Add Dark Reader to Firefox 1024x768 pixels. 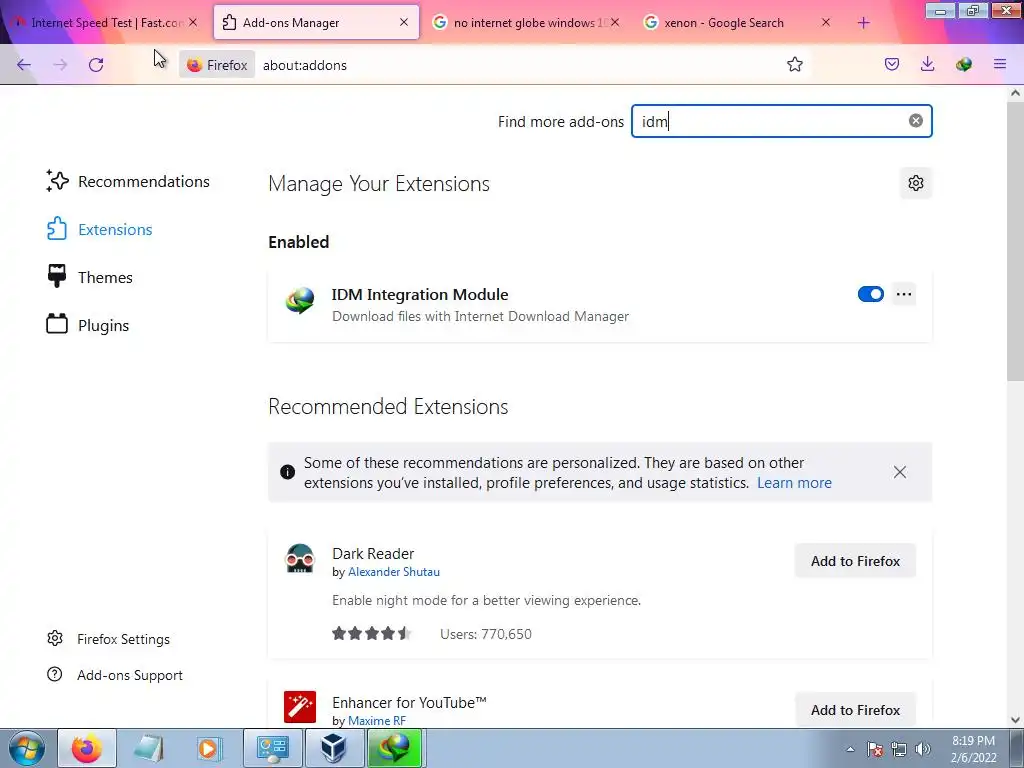tap(856, 561)
